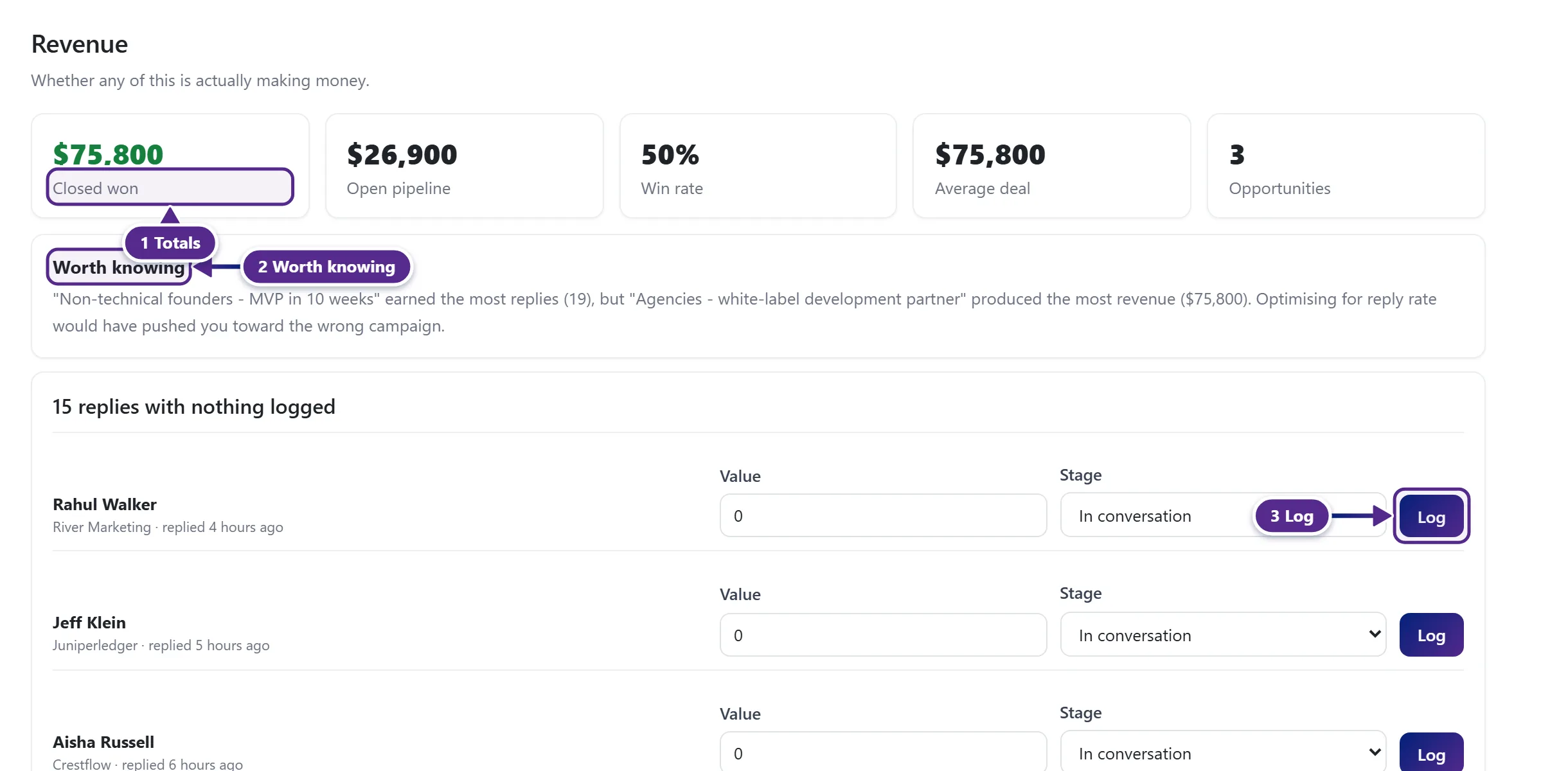This screenshot has height=771, width=1568.
Task: Click the '15 replies with nothing logged' heading
Action: coord(194,407)
